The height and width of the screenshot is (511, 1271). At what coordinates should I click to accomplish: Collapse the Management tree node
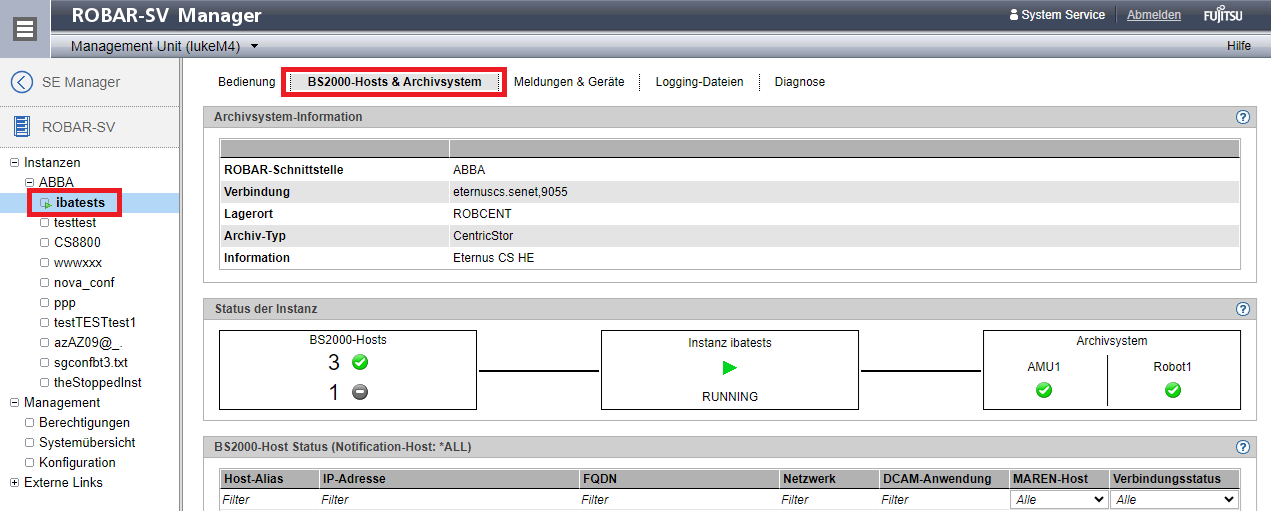[x=14, y=402]
